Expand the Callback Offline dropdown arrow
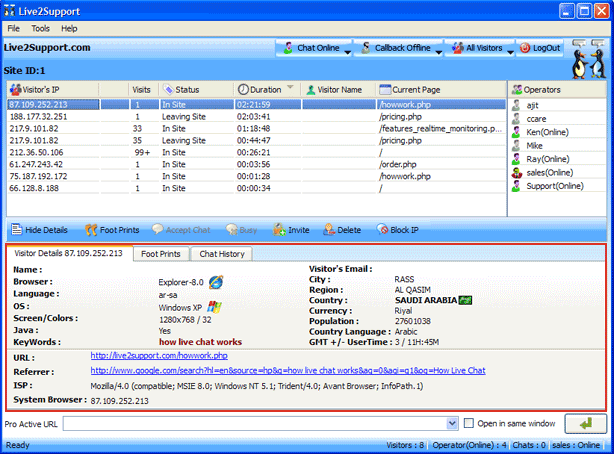This screenshot has height=454, width=614. point(439,52)
